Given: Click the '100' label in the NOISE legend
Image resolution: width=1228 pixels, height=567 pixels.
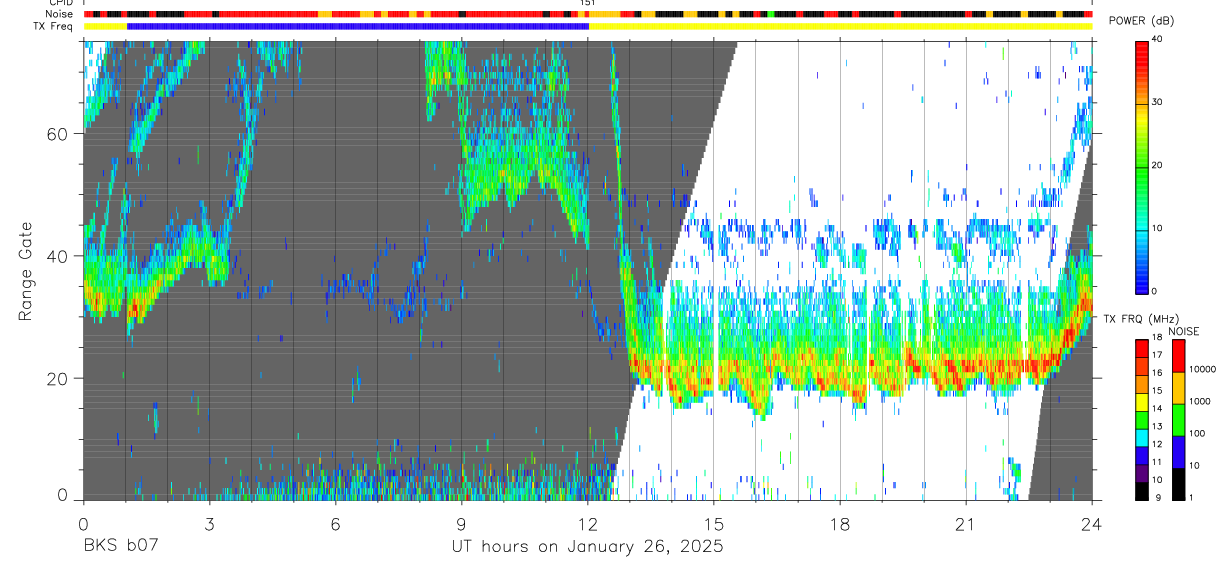Looking at the screenshot, I should point(1198,433).
